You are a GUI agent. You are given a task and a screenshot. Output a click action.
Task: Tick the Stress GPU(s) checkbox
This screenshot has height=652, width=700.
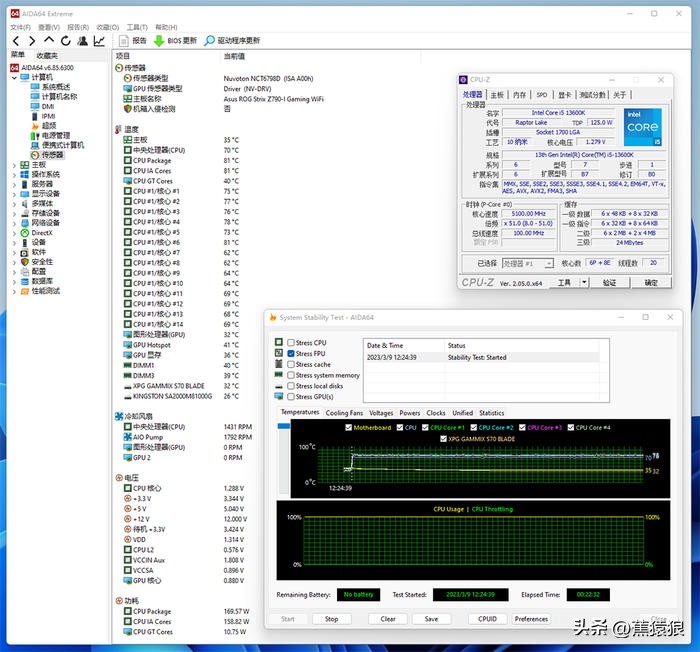[x=291, y=397]
